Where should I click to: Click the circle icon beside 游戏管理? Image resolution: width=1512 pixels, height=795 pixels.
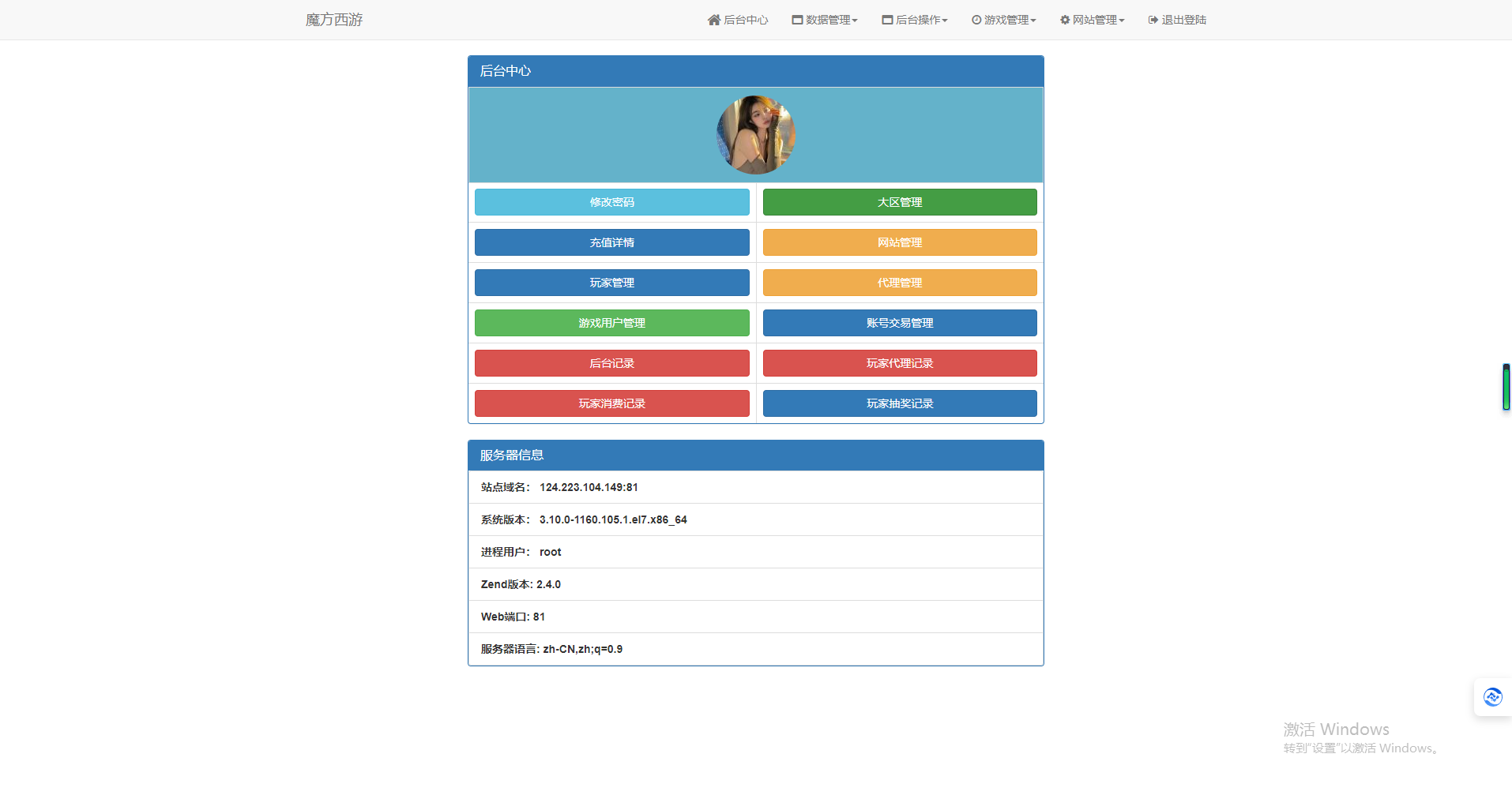[976, 20]
